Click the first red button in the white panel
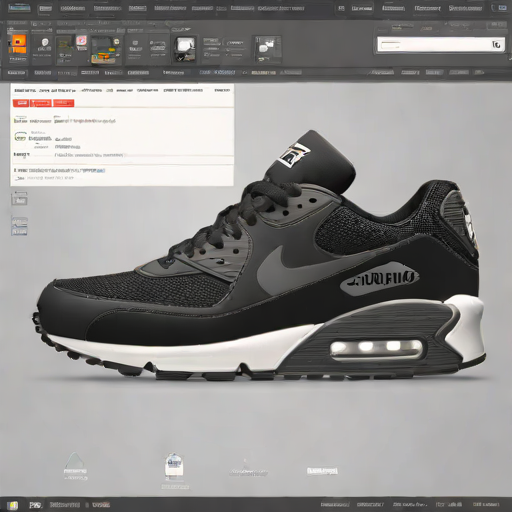This screenshot has height=512, width=512. coord(21,103)
